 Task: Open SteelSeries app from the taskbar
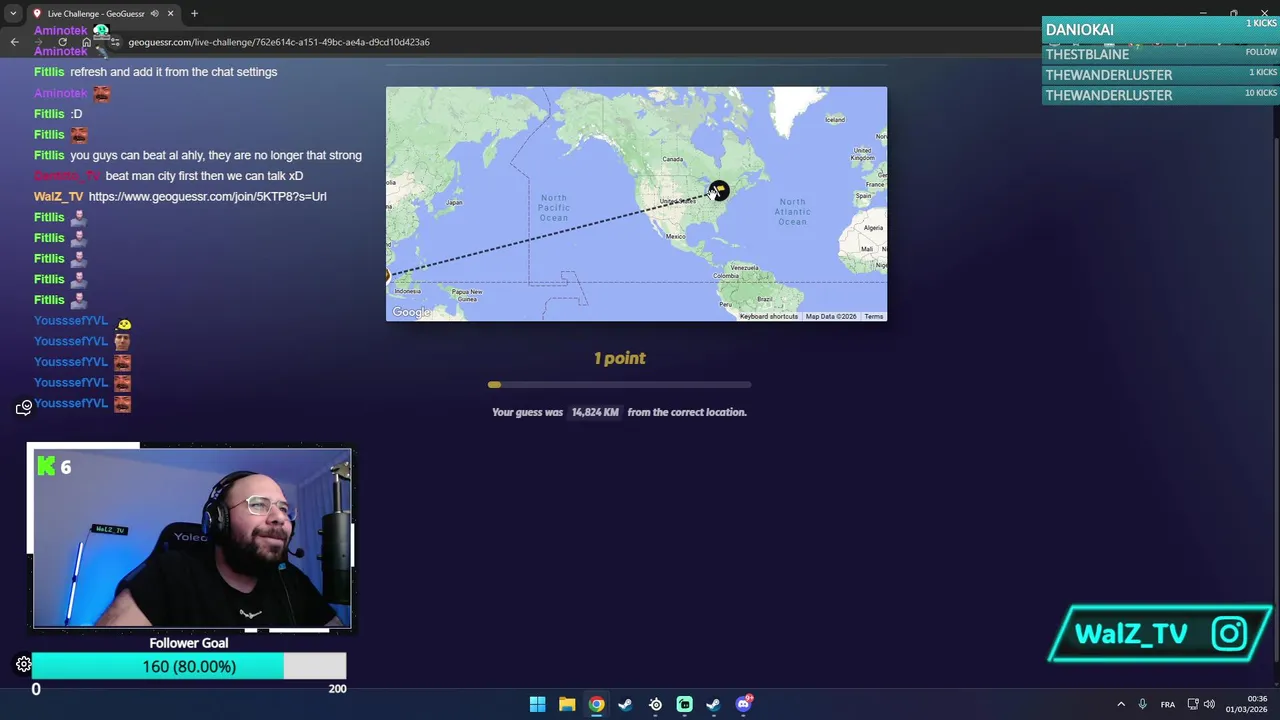[x=655, y=704]
